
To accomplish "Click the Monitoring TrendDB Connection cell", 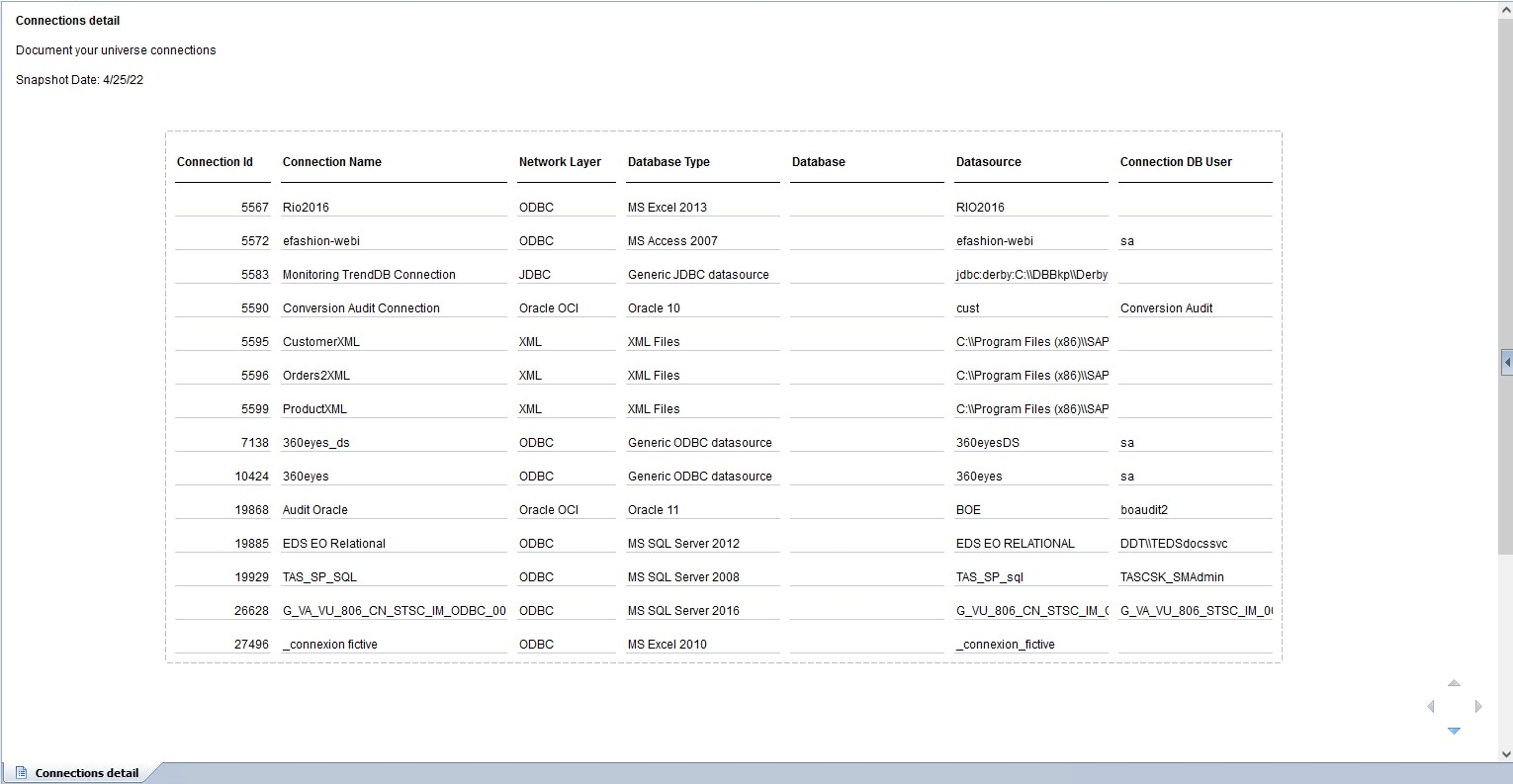I will coord(369,275).
